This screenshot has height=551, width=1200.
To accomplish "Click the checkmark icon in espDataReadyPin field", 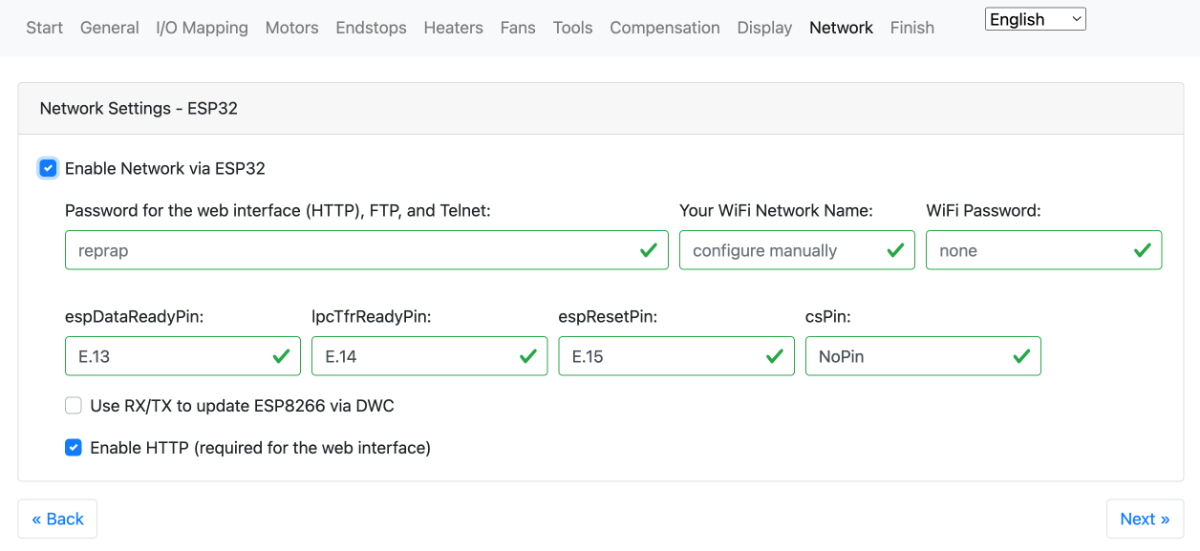I will 281,356.
